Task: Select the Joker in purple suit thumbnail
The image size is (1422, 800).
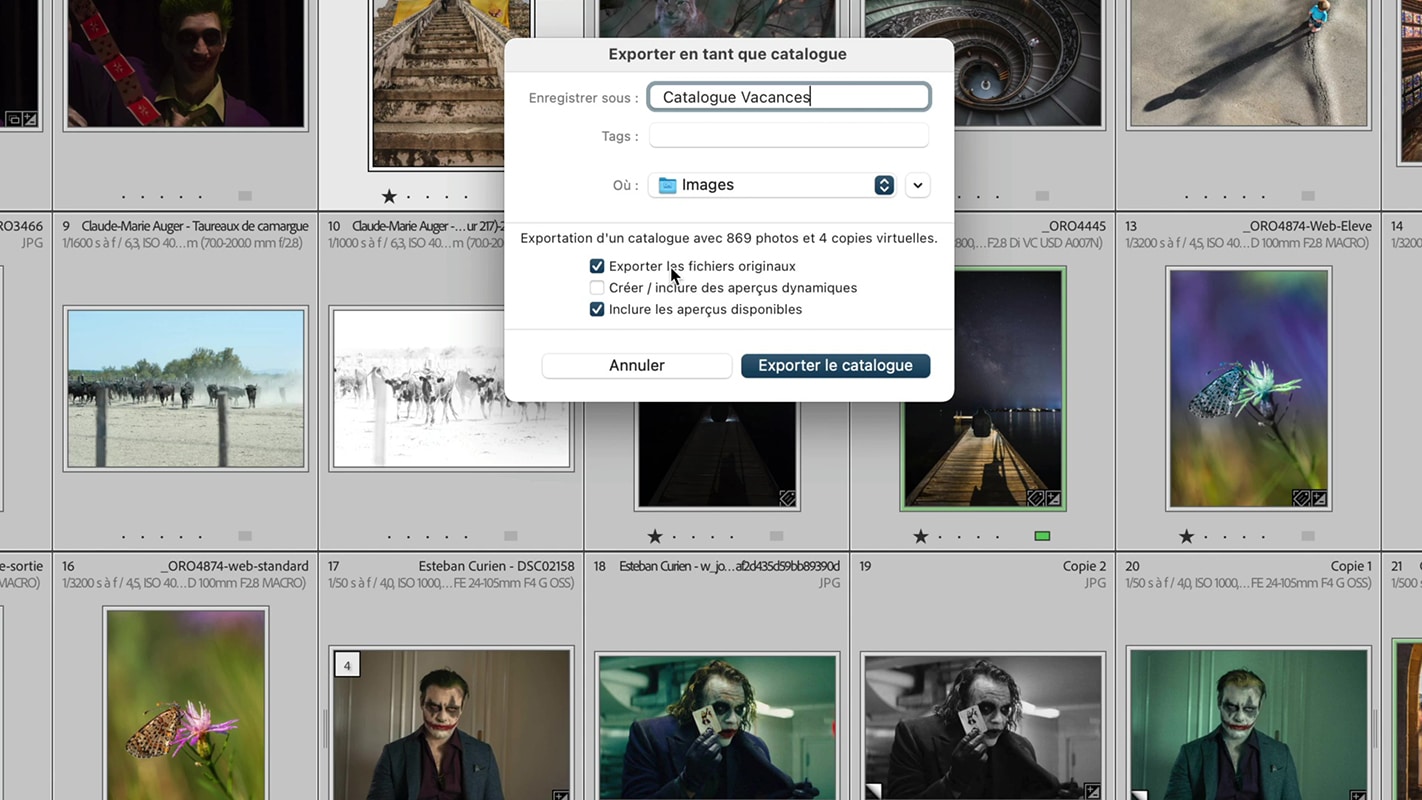Action: coord(185,62)
